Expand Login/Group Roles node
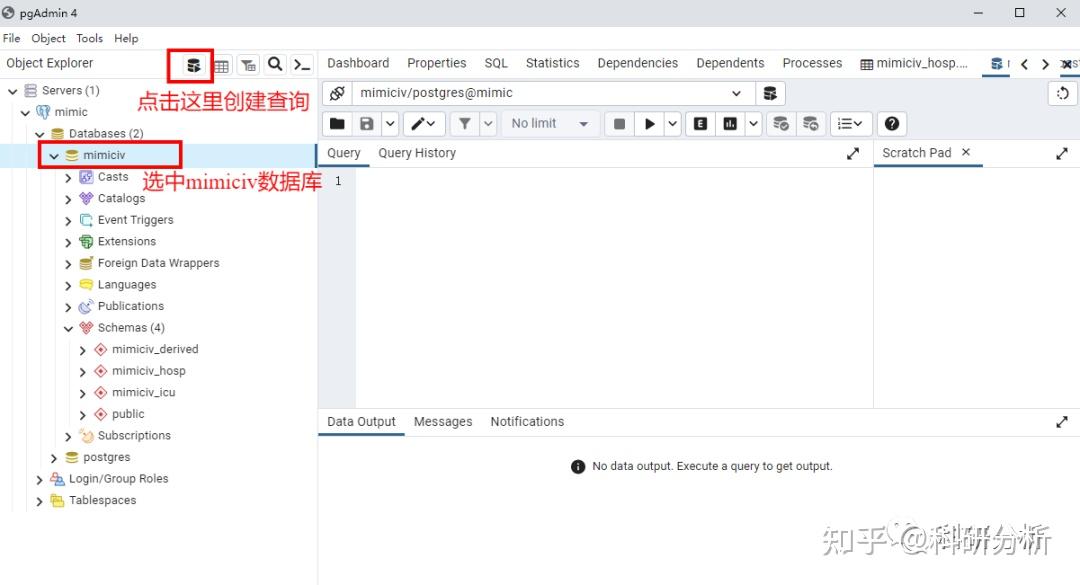Screen dimensions: 1080x585 39,480
